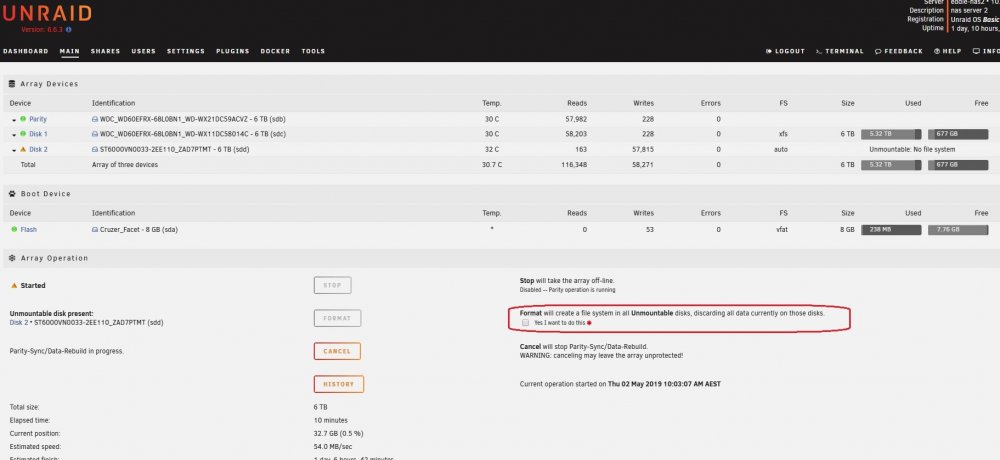Open the parity History button

[x=339, y=384]
